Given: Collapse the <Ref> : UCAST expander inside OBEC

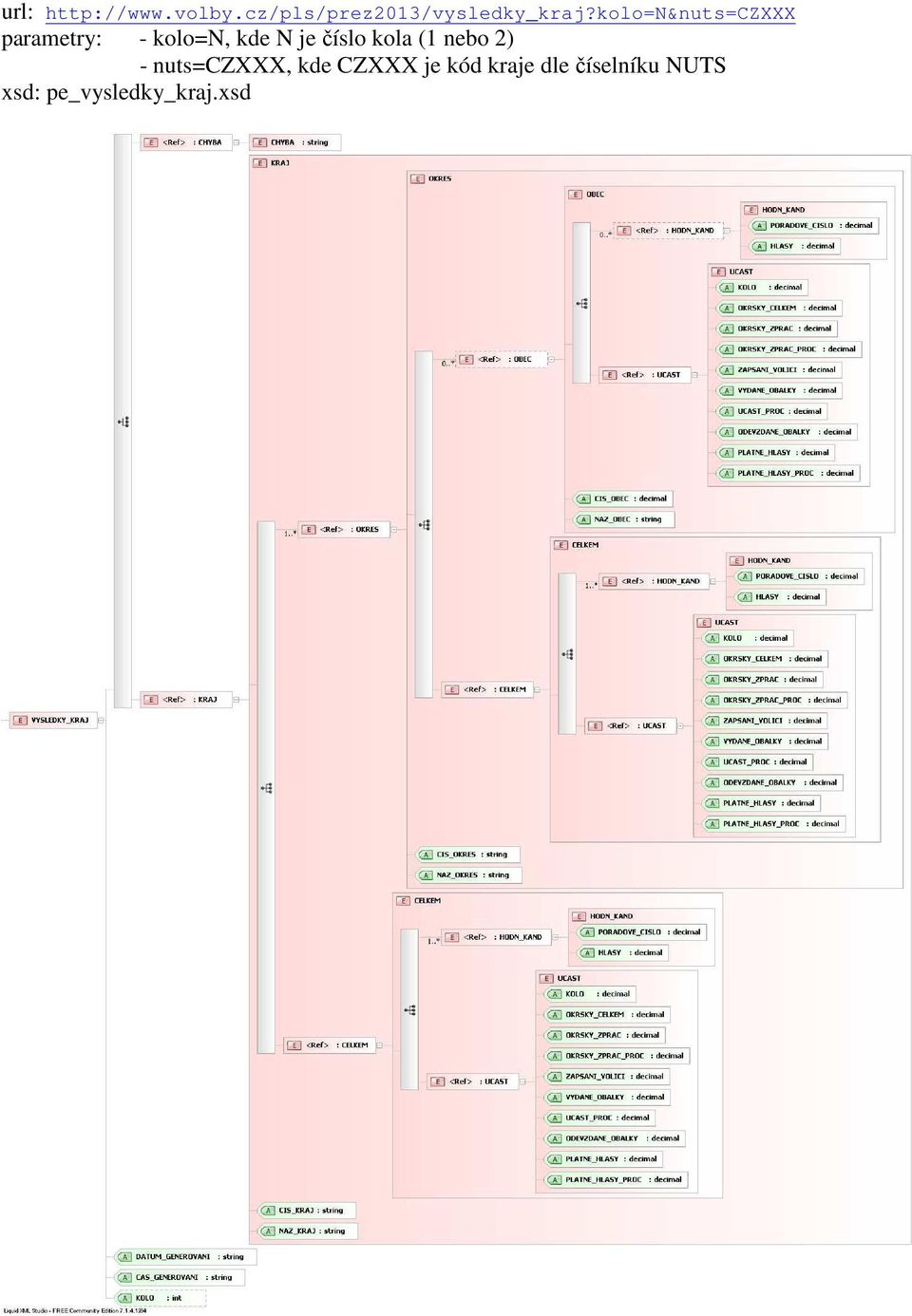Looking at the screenshot, I should point(694,375).
